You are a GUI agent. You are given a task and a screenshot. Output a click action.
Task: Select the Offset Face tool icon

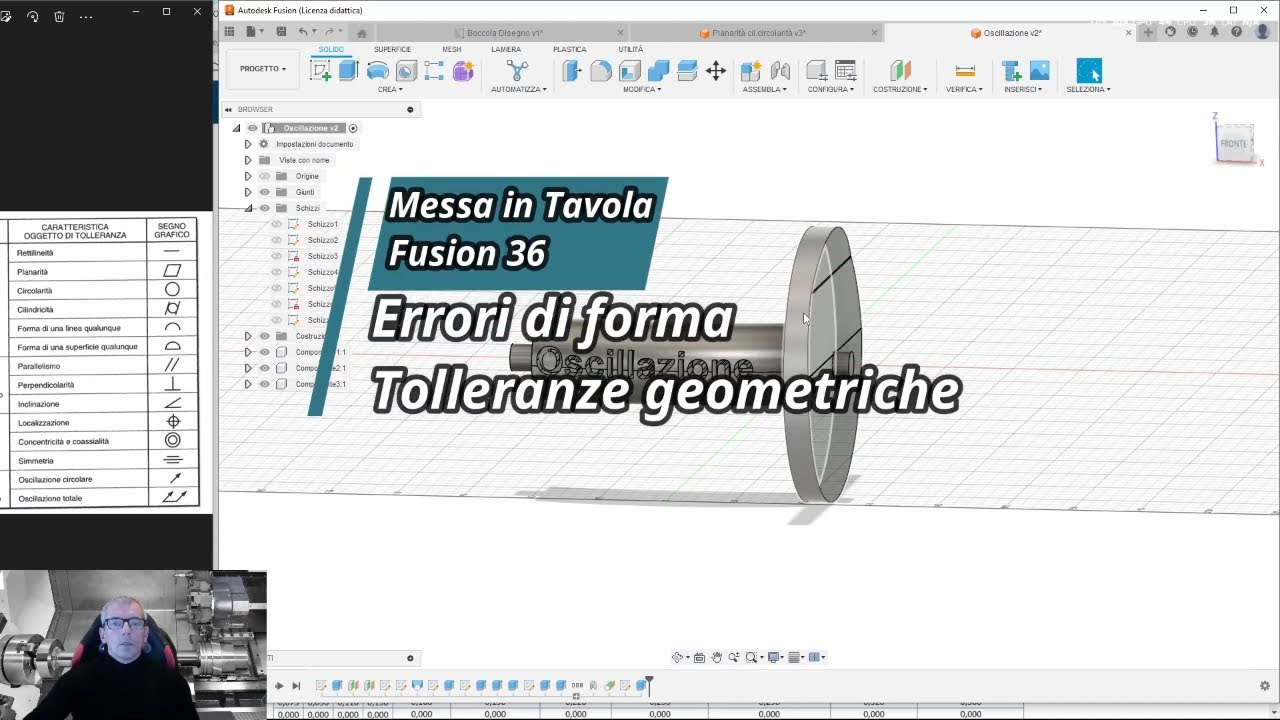pyautogui.click(x=687, y=70)
